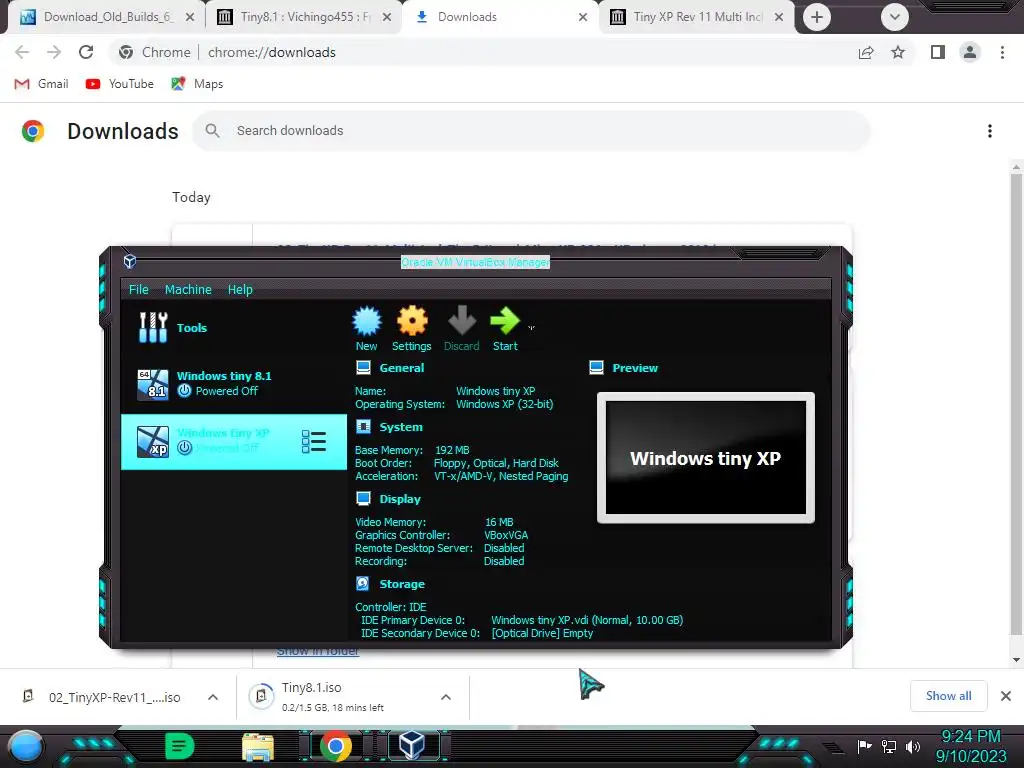Image resolution: width=1024 pixels, height=768 pixels.
Task: Click the browser forward arrow
Action: click(54, 52)
